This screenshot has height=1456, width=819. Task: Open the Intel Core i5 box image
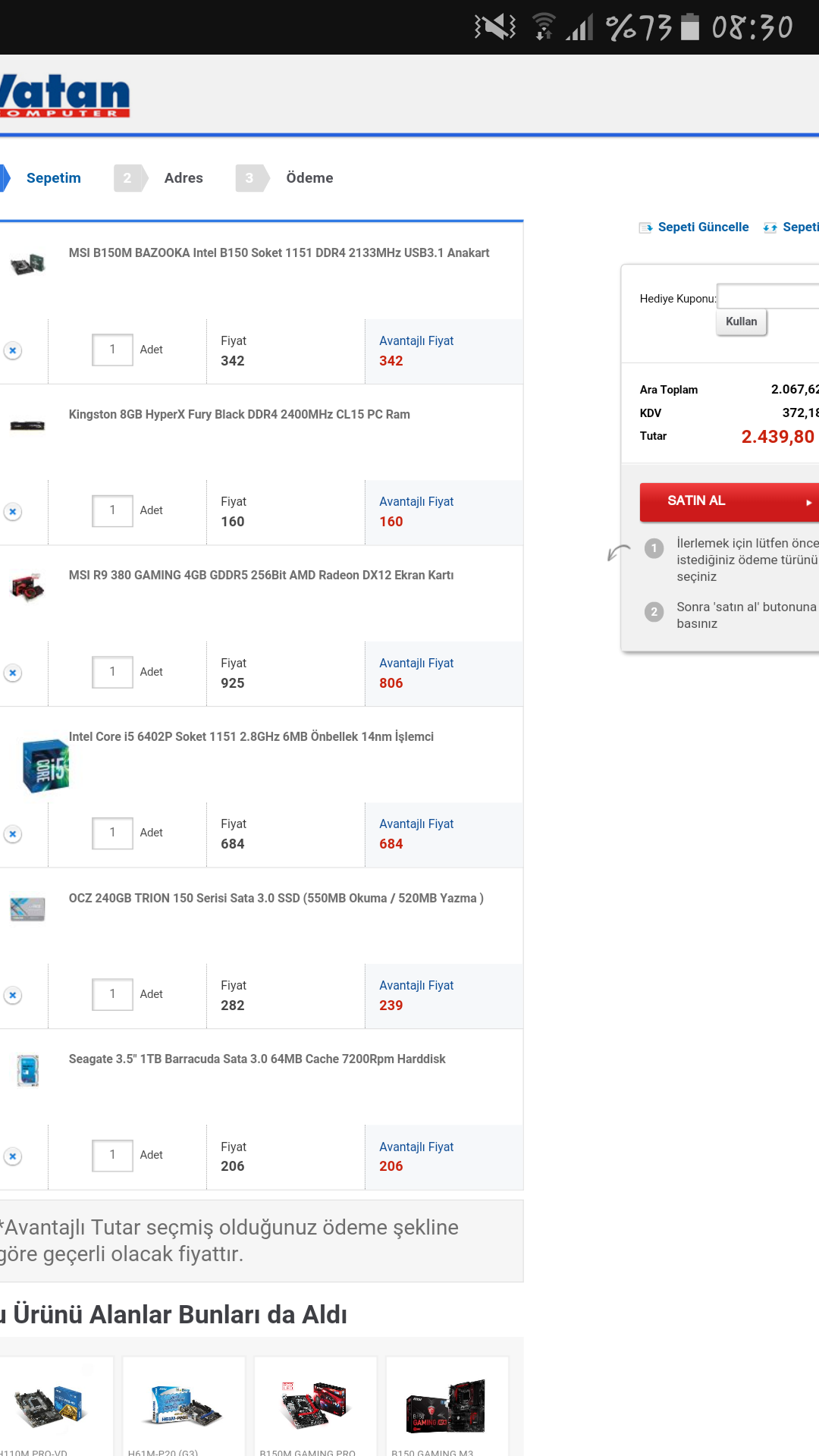tap(45, 766)
